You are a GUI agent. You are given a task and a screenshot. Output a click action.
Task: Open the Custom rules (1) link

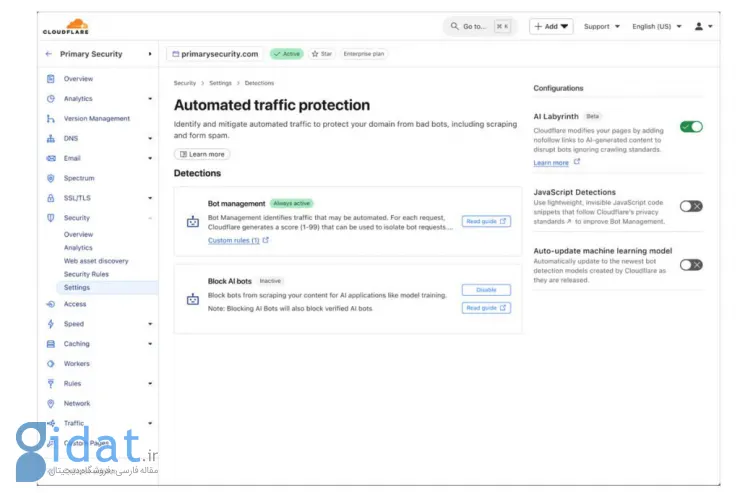tap(234, 240)
